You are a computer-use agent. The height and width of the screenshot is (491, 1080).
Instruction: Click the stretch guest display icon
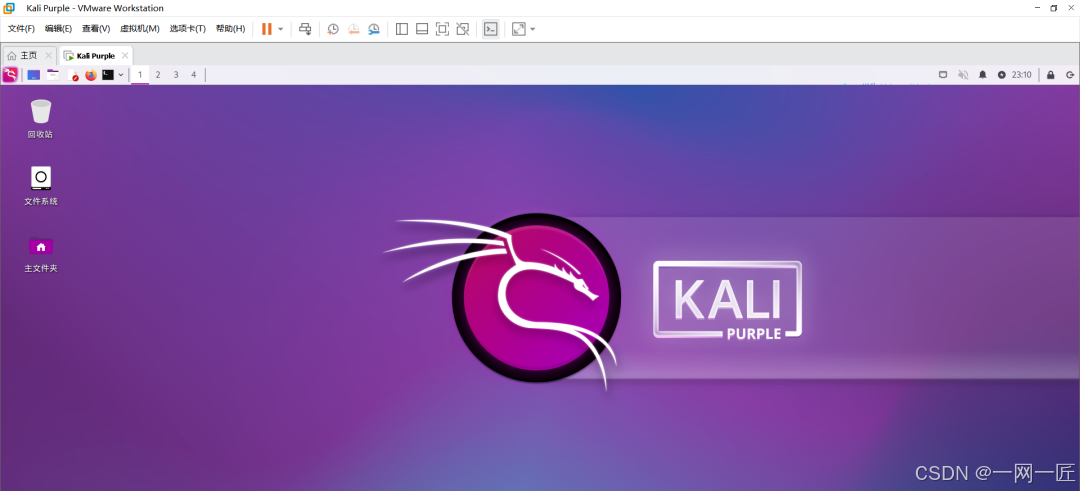click(519, 29)
